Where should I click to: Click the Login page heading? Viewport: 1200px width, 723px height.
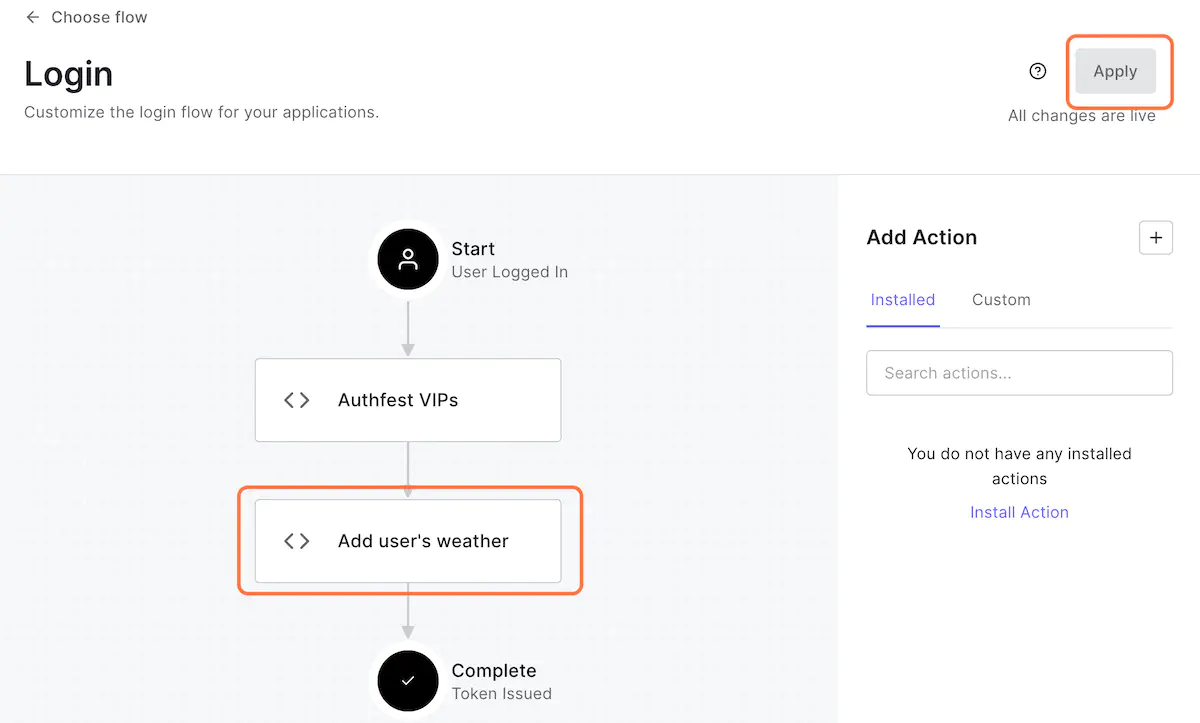[68, 74]
